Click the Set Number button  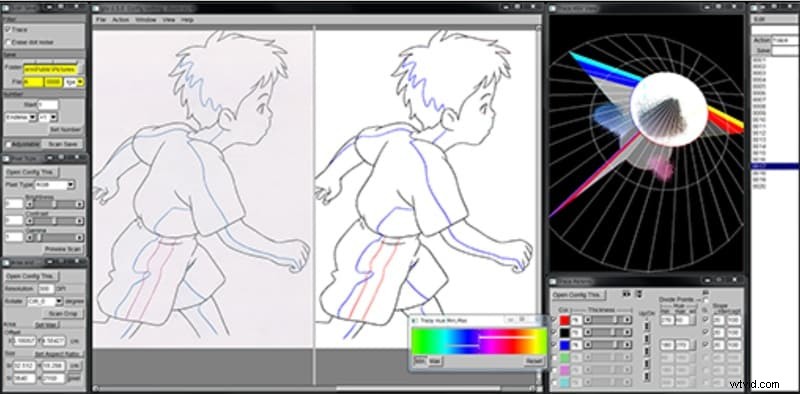(65, 130)
